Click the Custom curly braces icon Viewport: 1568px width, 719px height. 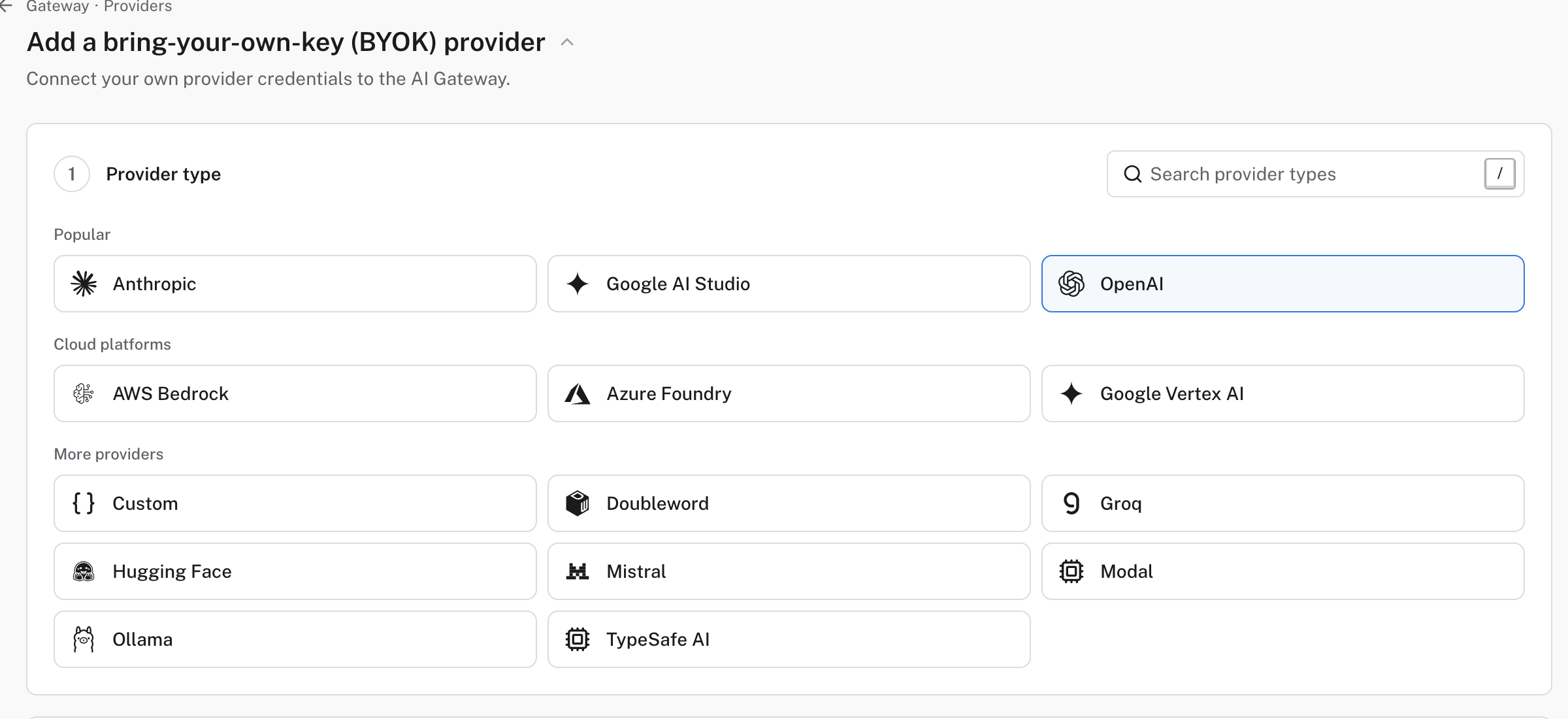pos(84,503)
